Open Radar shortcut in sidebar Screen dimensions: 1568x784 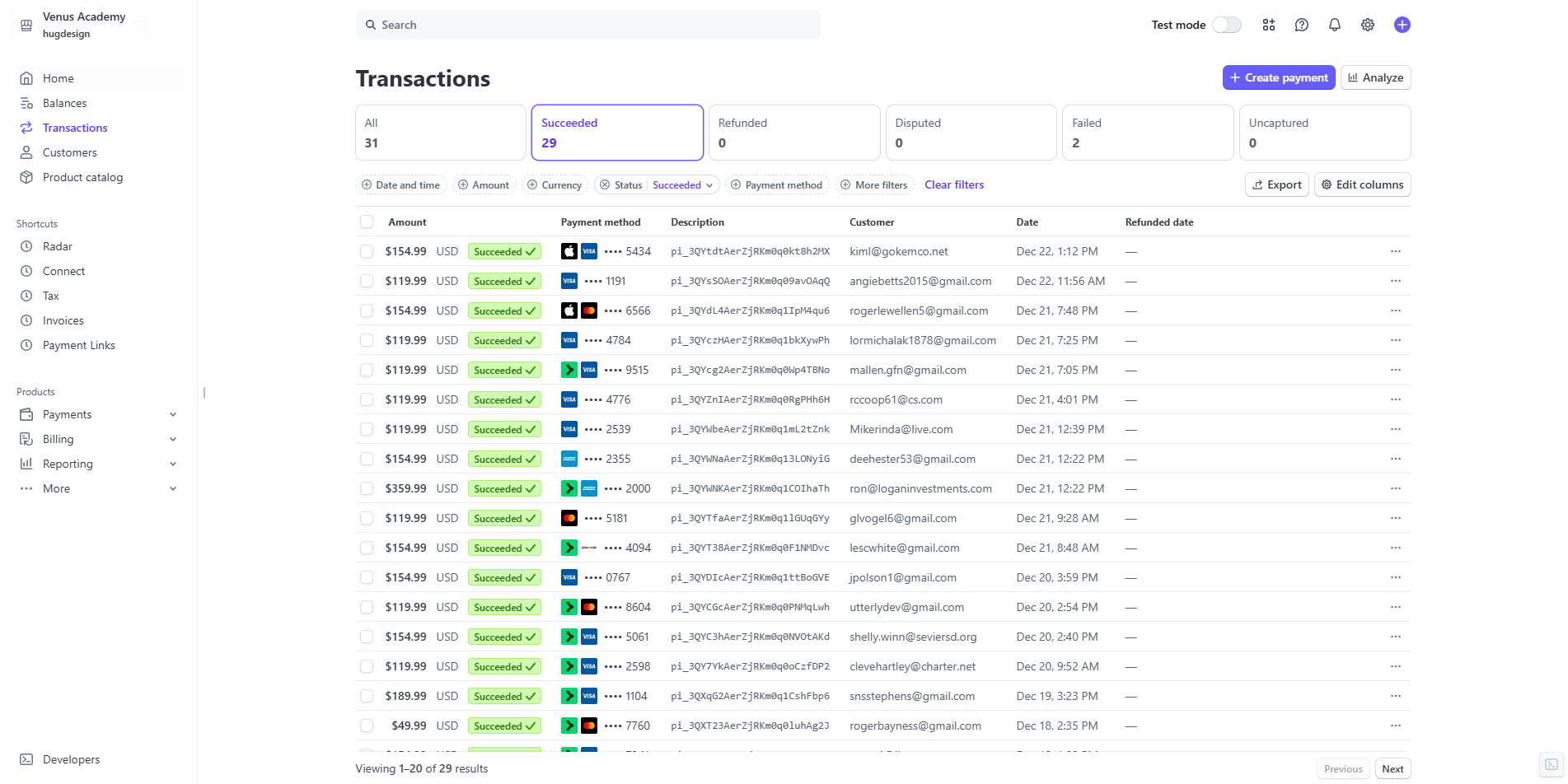pyautogui.click(x=58, y=246)
